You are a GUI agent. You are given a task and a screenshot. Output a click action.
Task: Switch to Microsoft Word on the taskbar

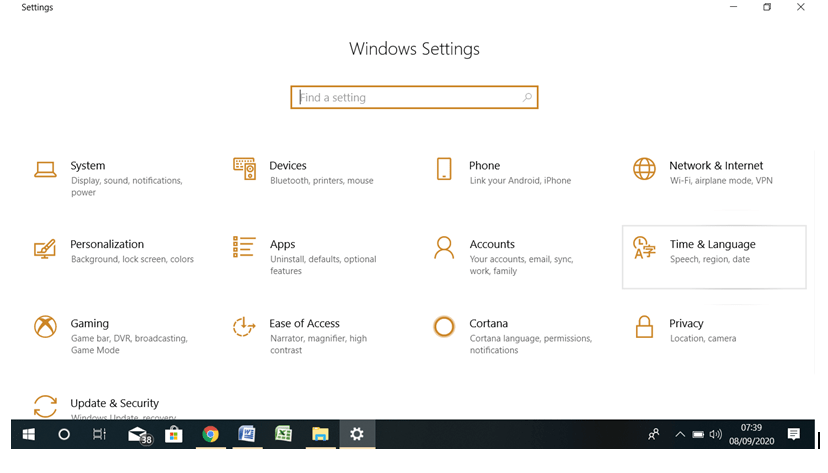247,434
